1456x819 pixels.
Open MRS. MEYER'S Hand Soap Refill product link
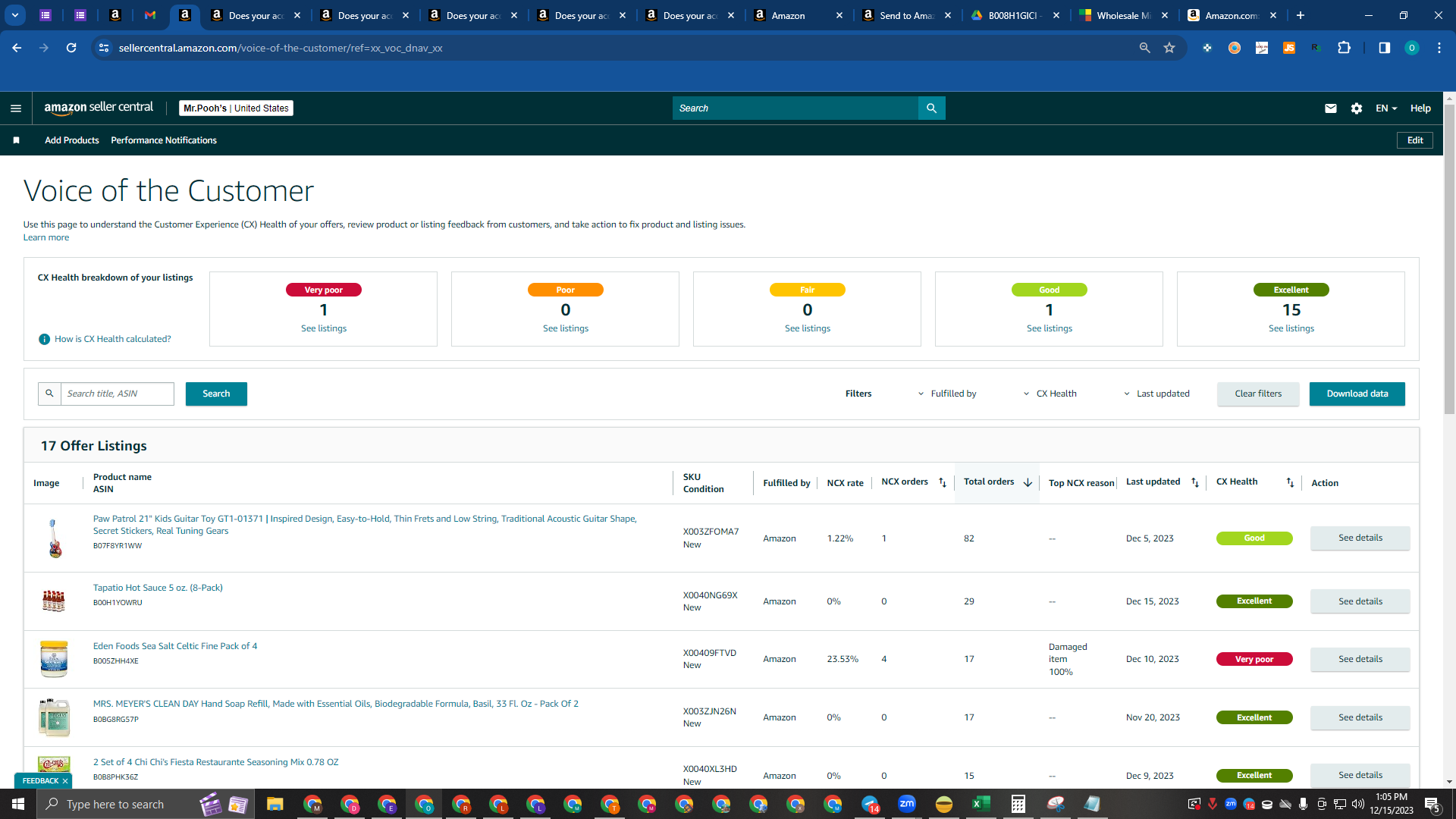335,704
